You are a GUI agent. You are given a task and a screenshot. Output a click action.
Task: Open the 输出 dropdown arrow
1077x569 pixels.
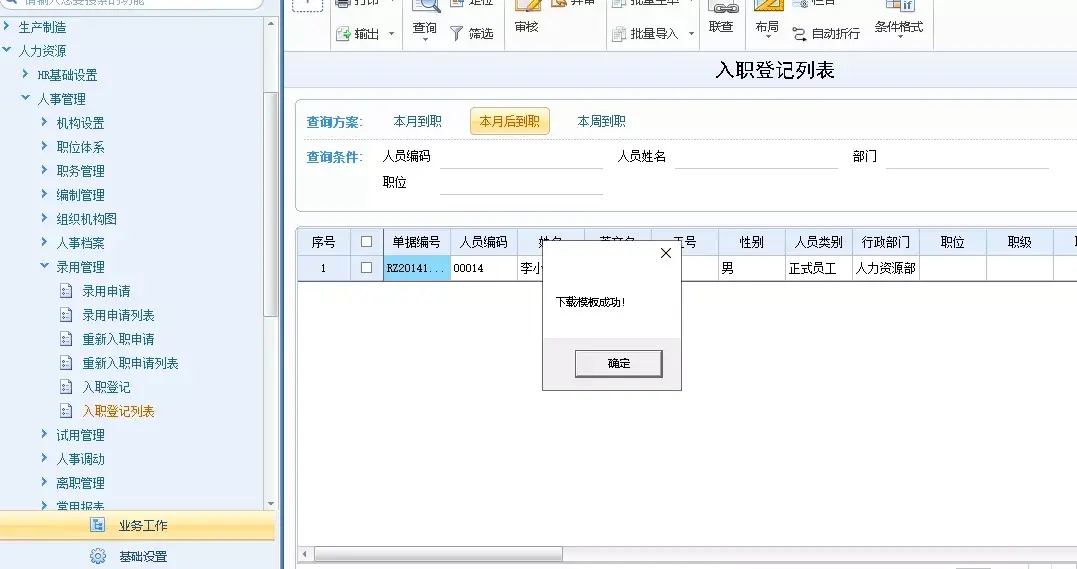pos(392,34)
